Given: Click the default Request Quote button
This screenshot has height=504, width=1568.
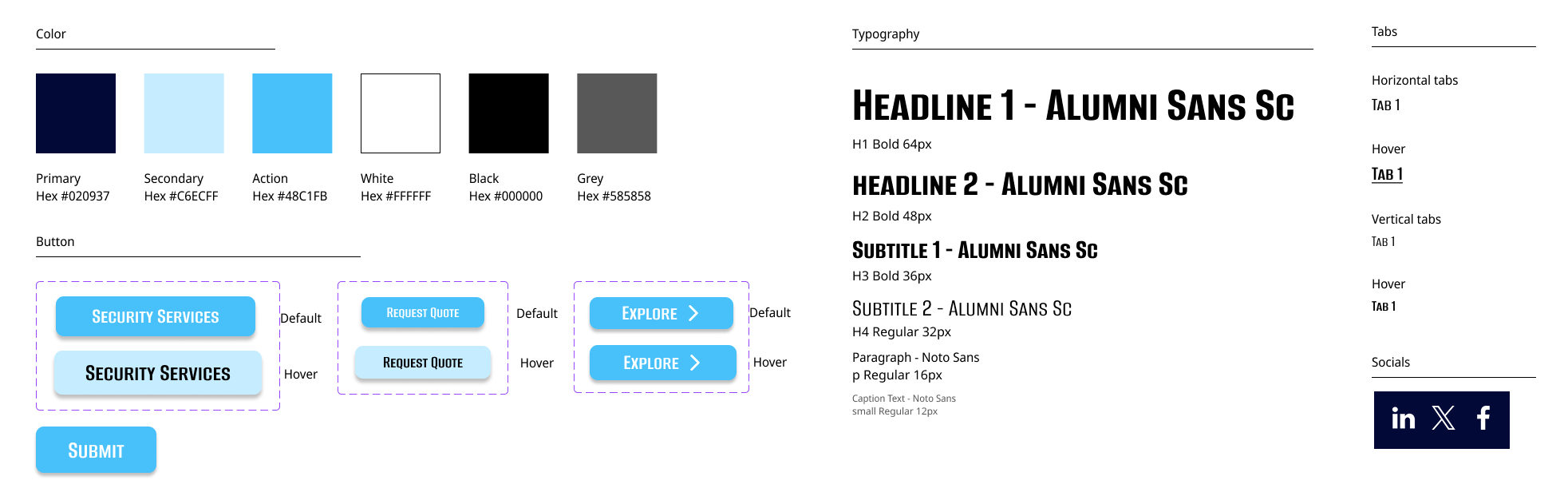Looking at the screenshot, I should coord(423,312).
